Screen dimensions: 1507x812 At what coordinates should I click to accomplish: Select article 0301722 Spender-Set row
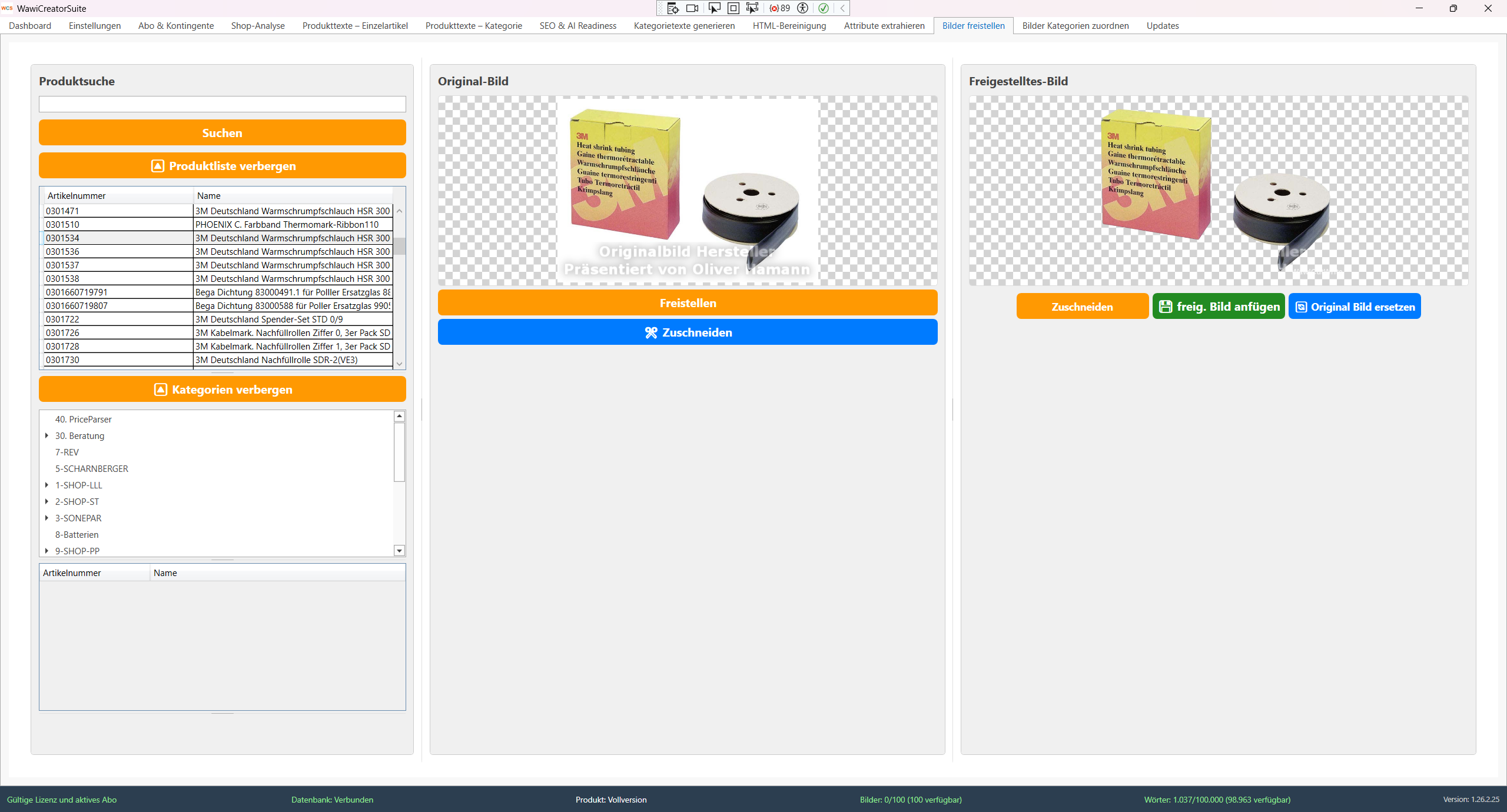[218, 320]
